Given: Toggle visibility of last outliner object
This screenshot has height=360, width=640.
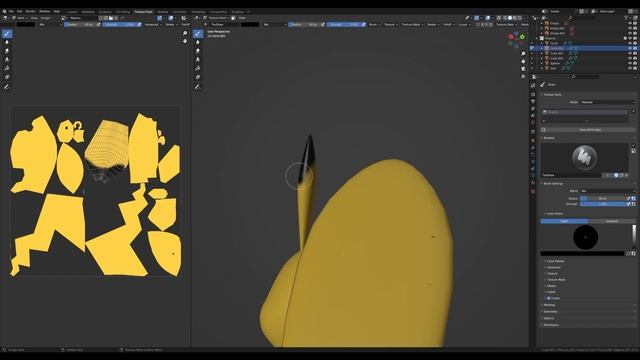Looking at the screenshot, I should point(630,68).
